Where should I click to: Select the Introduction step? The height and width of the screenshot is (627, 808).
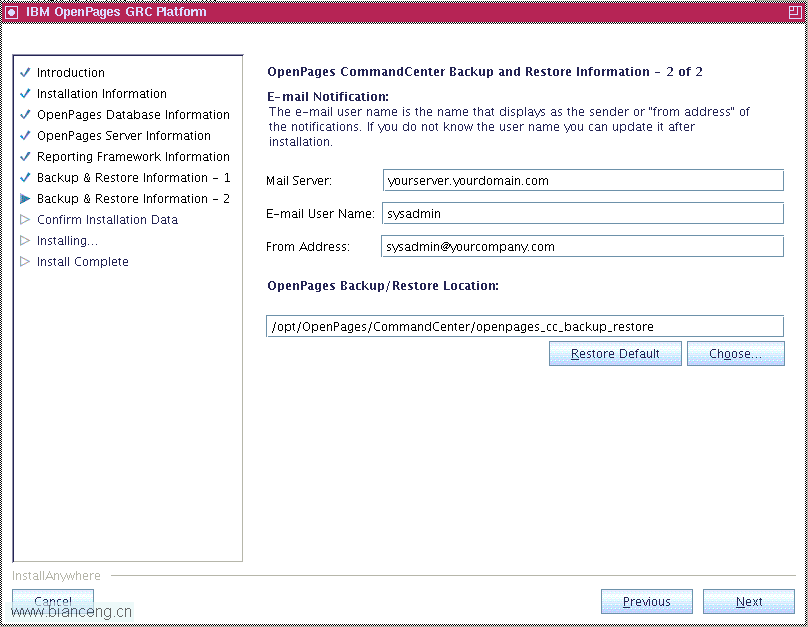pyautogui.click(x=71, y=73)
